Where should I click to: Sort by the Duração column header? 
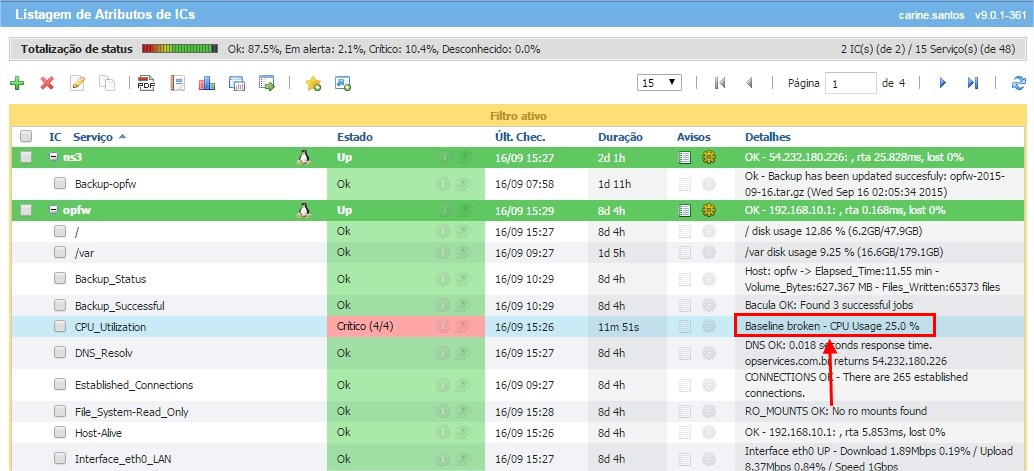(620, 136)
